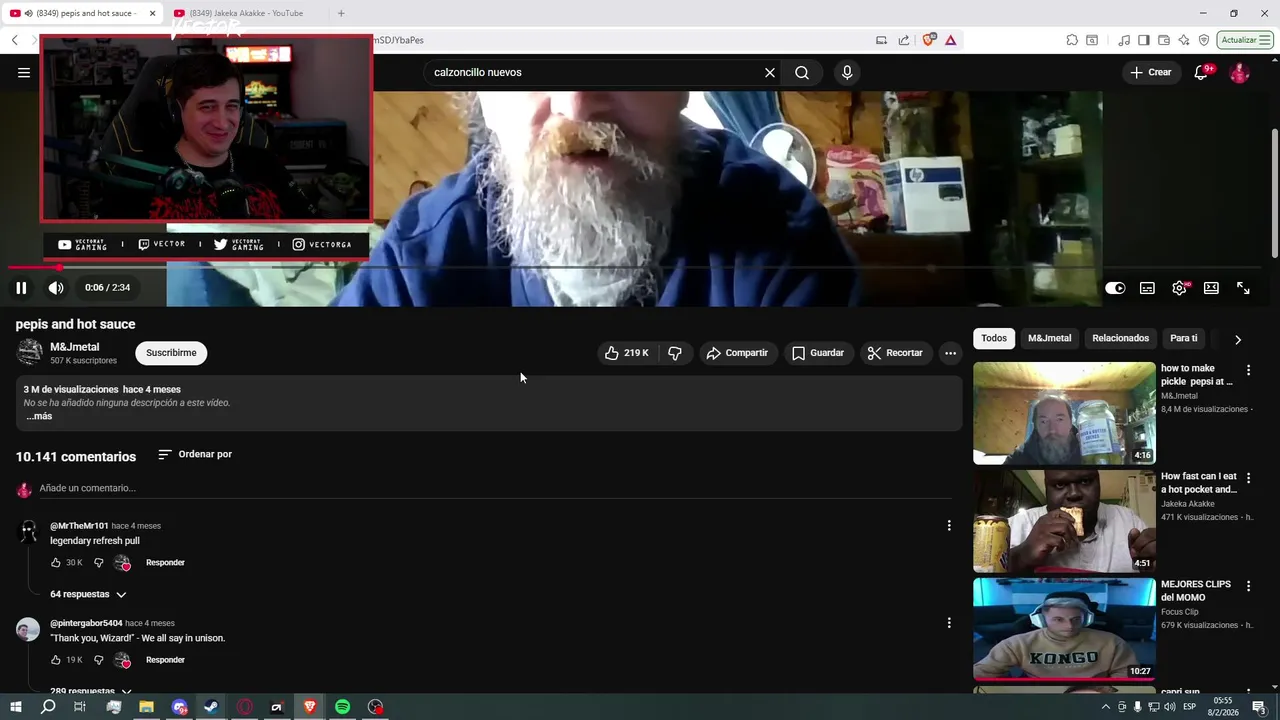Viewport: 1280px width, 720px height.
Task: Reply to @MrTheMr101 via Responder
Action: click(165, 563)
